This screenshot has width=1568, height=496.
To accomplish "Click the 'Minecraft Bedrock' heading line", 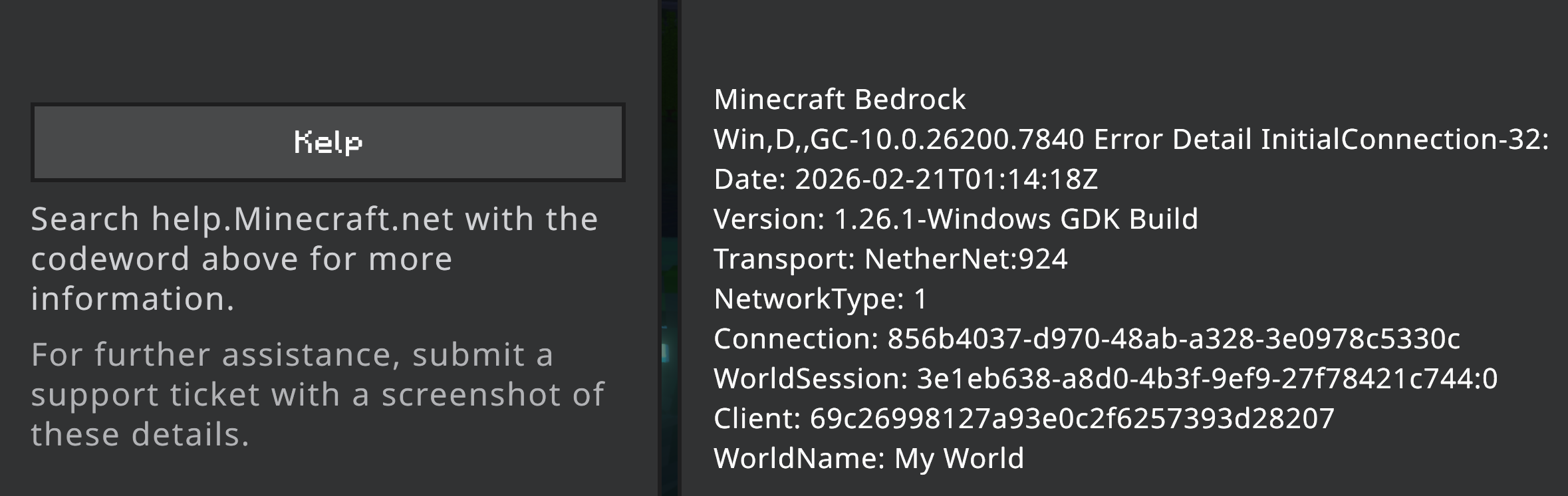I will [839, 100].
